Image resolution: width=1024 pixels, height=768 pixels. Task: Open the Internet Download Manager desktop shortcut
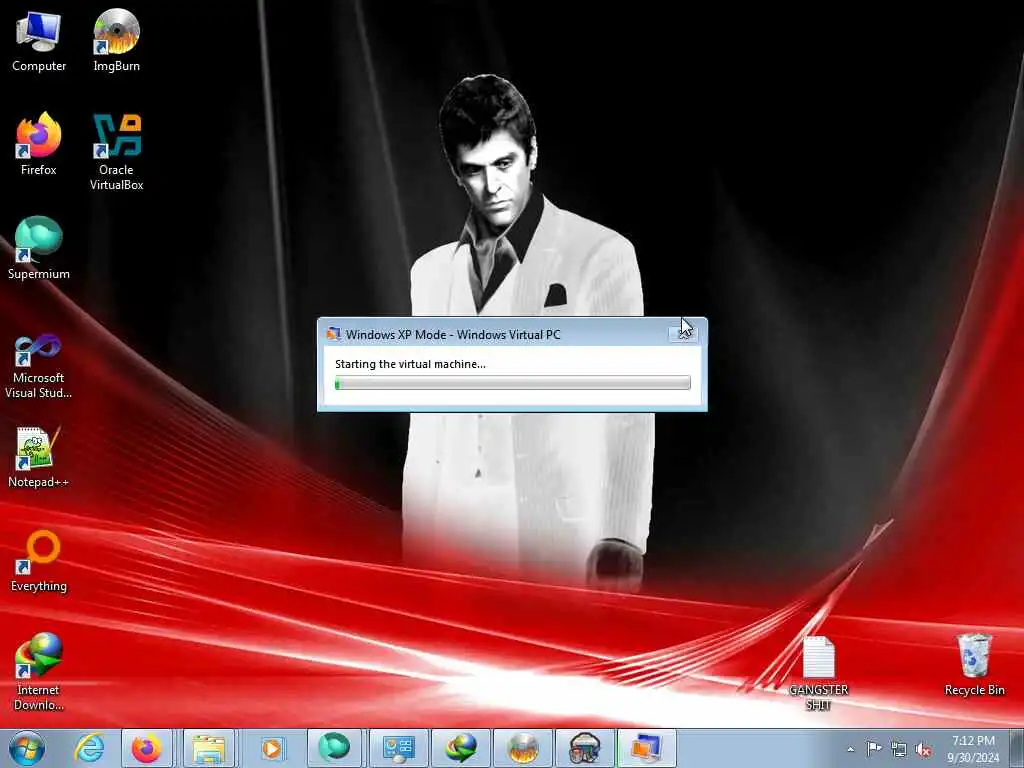tap(39, 672)
